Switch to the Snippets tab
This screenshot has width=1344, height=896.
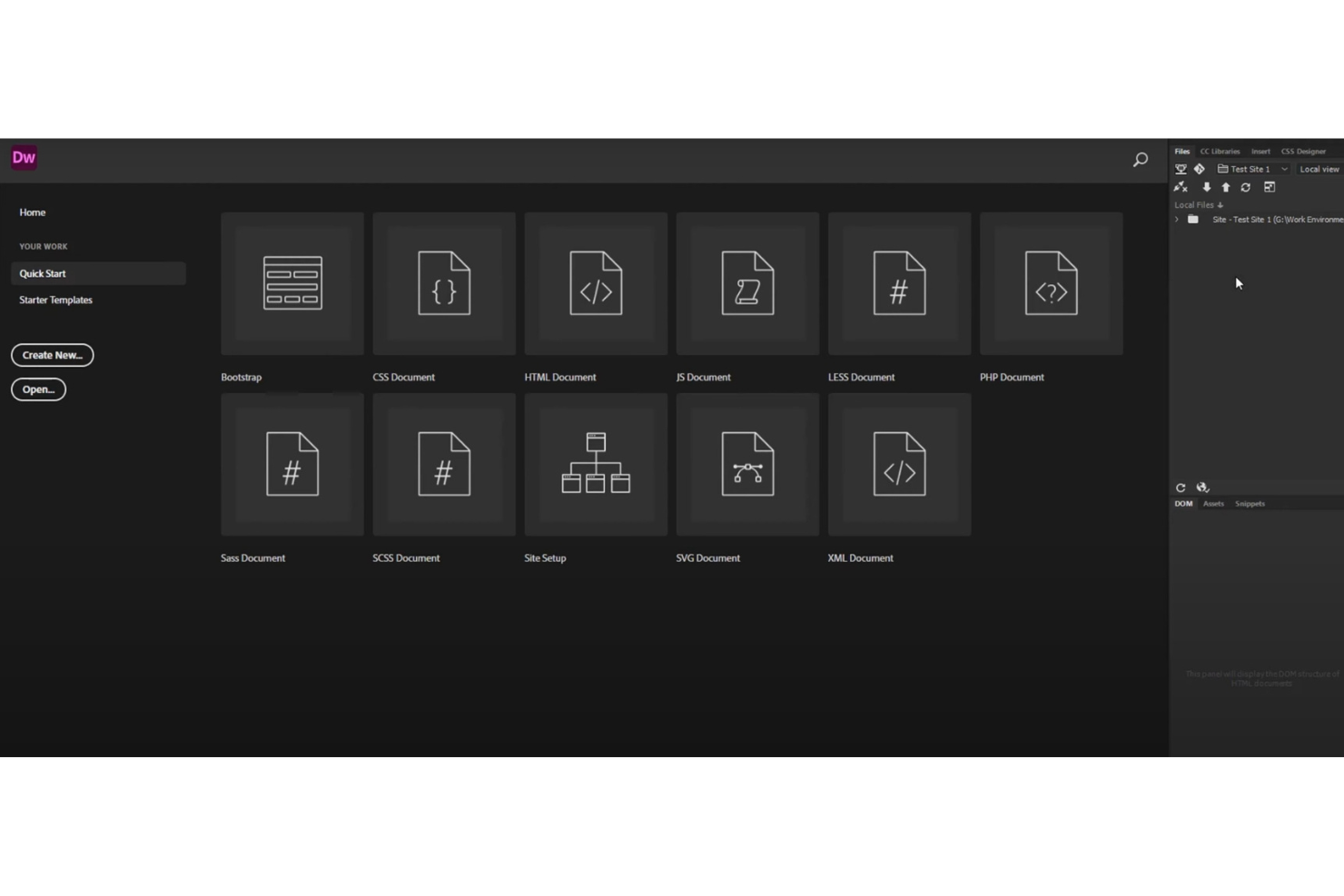[x=1250, y=504]
